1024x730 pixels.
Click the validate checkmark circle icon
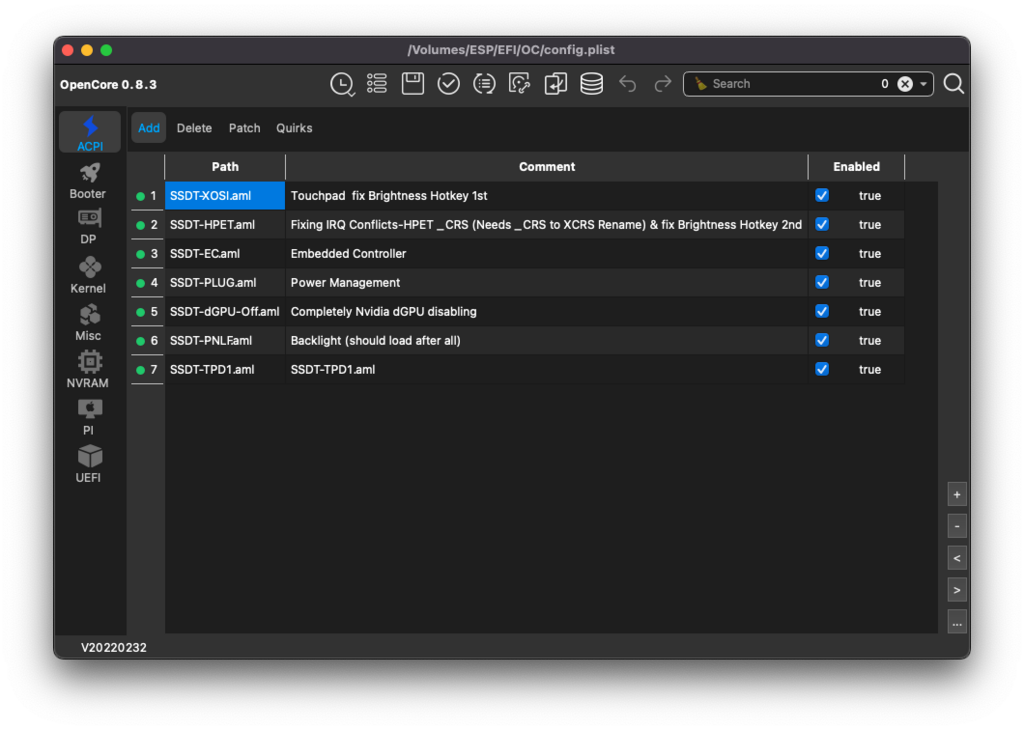[449, 84]
